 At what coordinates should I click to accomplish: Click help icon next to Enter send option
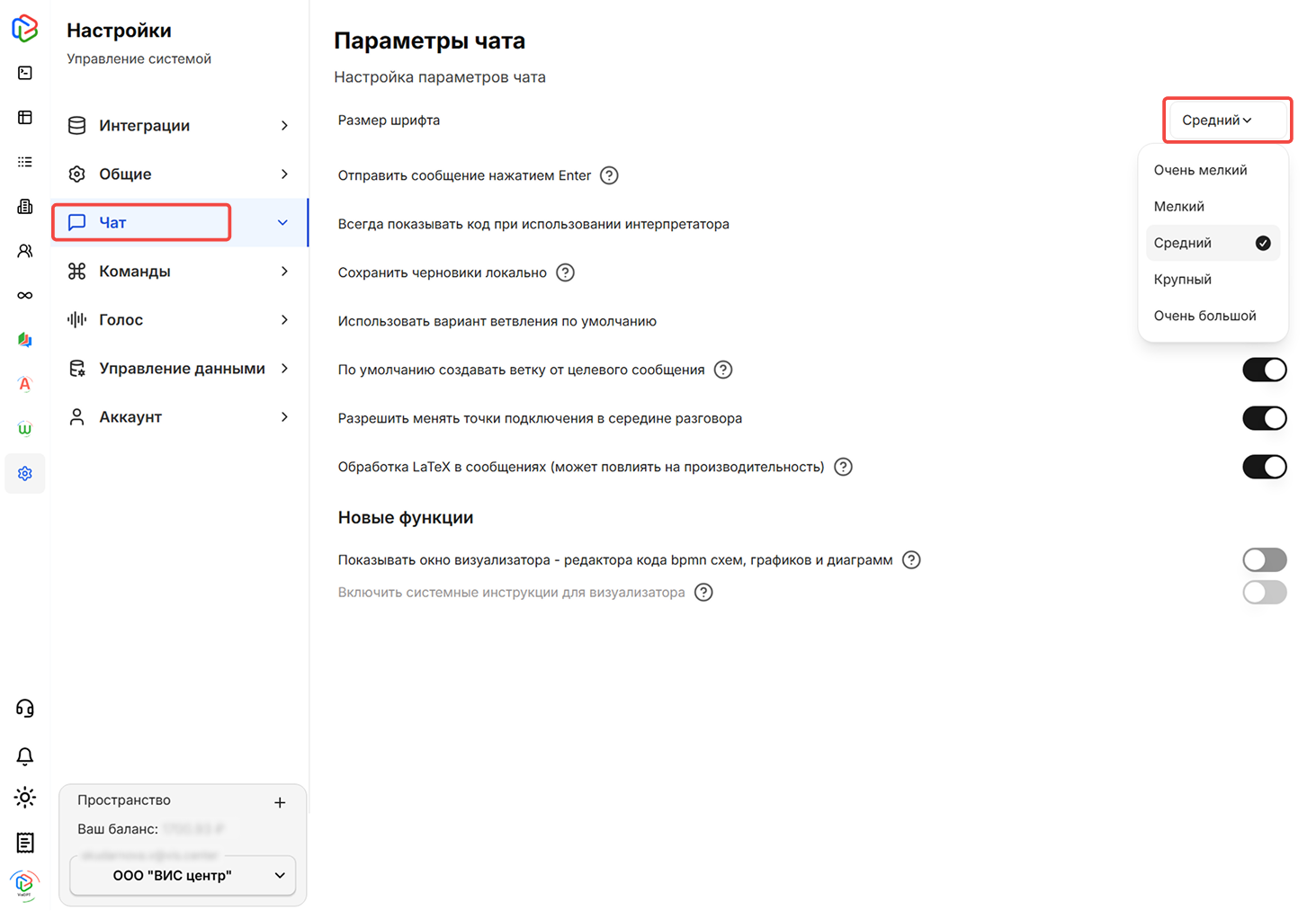tap(609, 175)
